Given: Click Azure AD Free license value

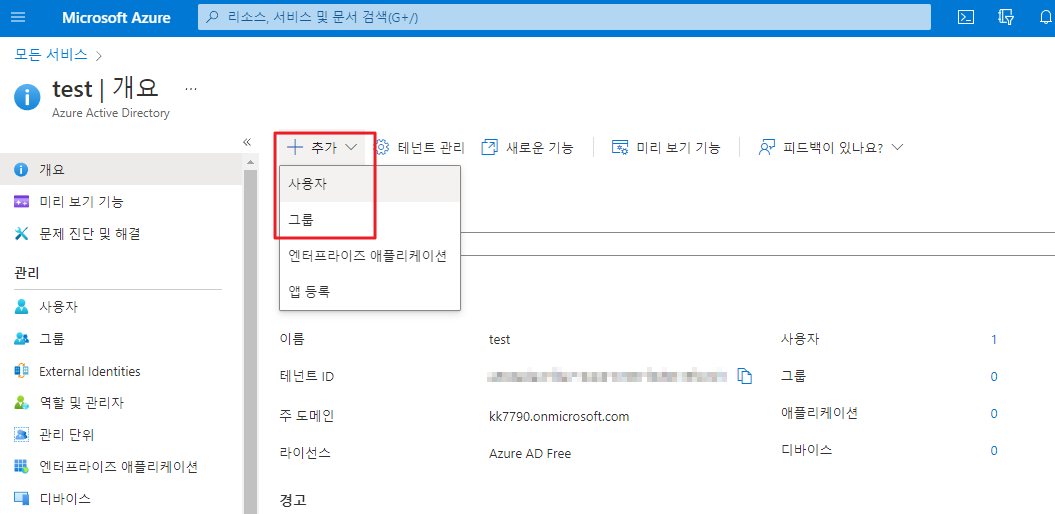Looking at the screenshot, I should 530,453.
